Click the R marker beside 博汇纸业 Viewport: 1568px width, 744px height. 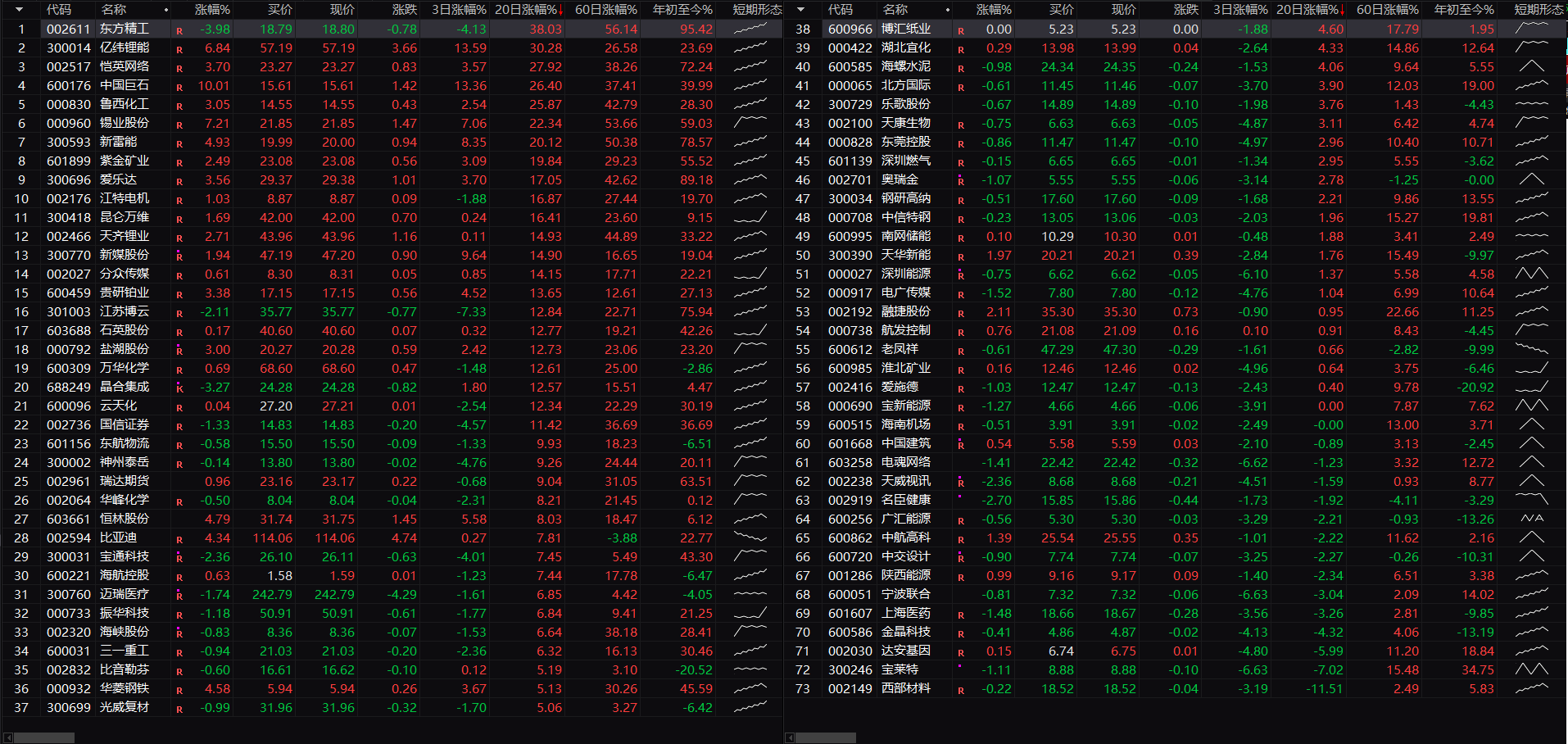pyautogui.click(x=961, y=30)
